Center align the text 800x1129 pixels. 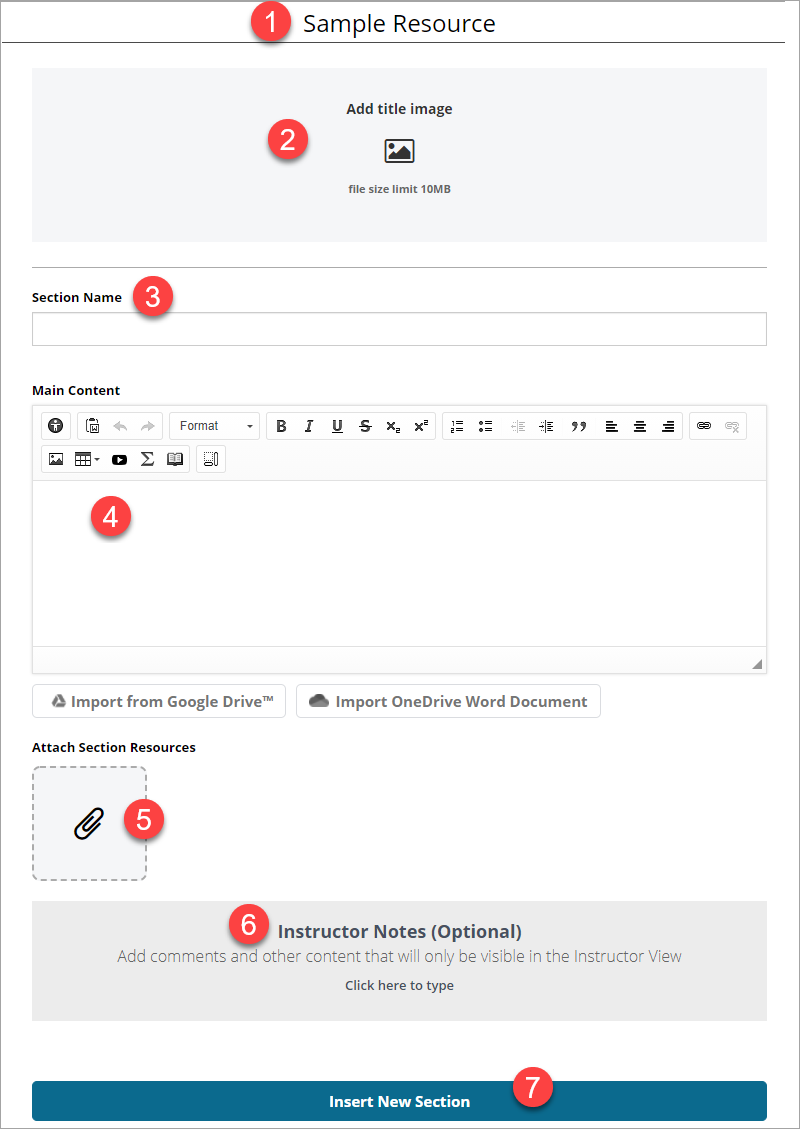[639, 426]
